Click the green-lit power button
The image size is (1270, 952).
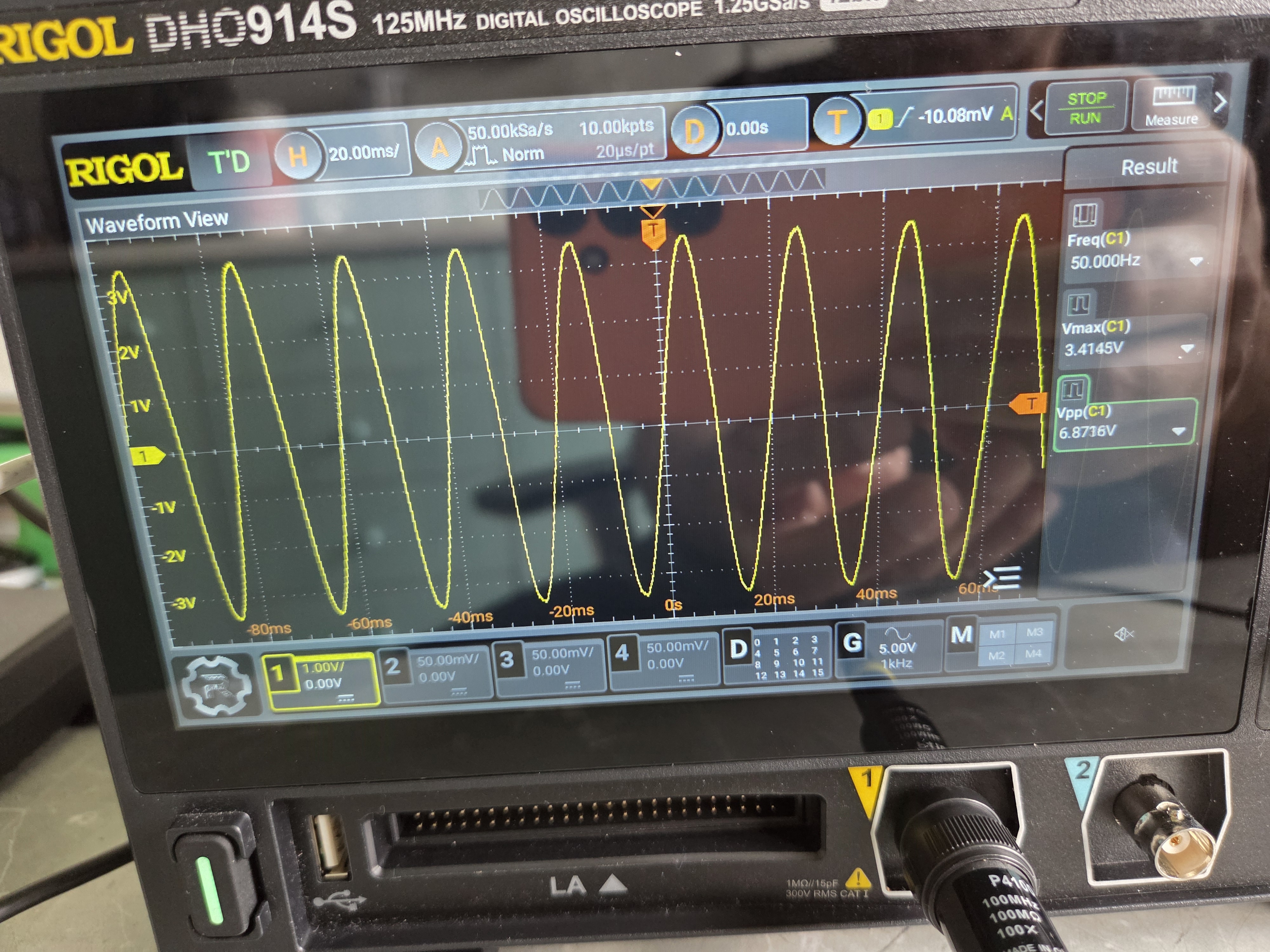click(x=210, y=889)
